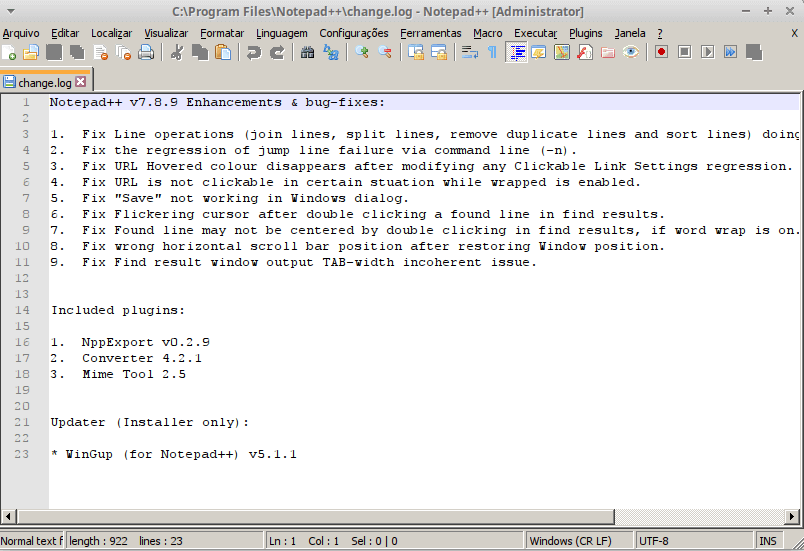
Task: Click line number 14 in the margin
Action: 22,310
